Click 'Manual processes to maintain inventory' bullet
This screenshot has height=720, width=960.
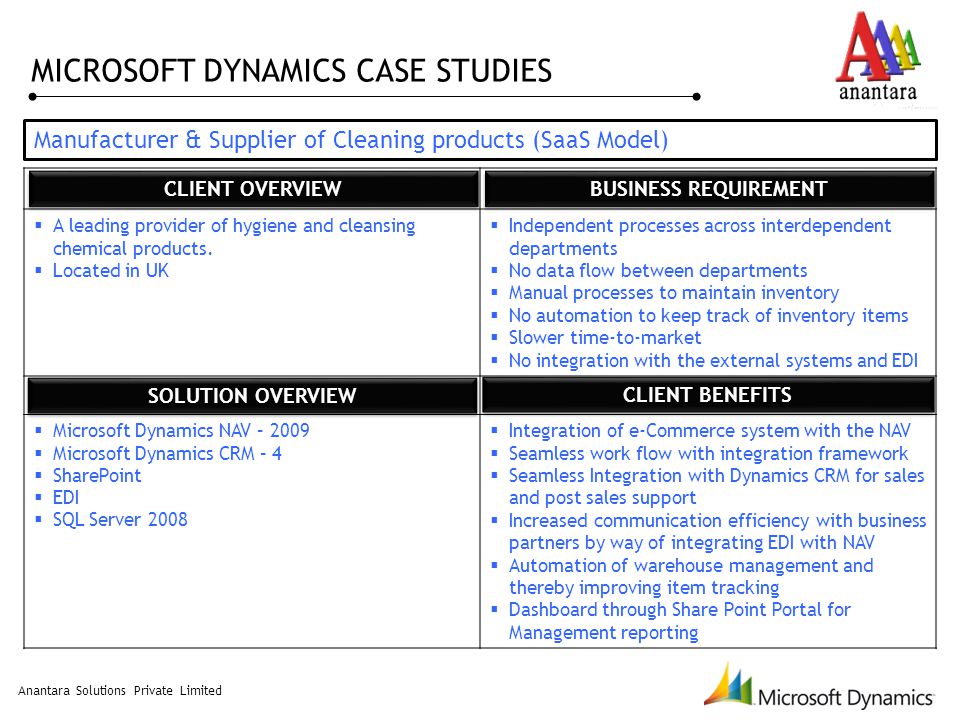click(673, 293)
